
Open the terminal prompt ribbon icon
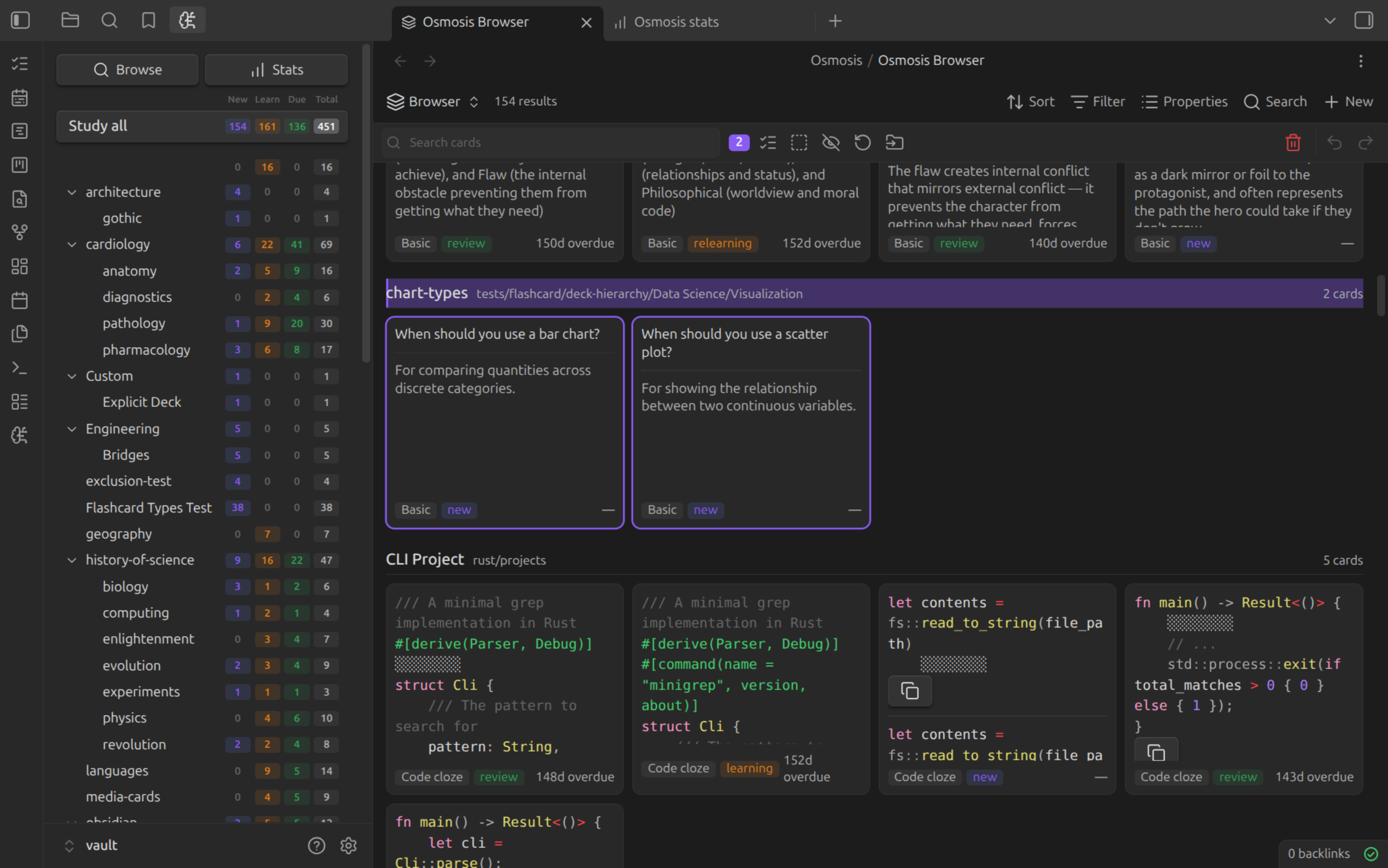tap(20, 367)
